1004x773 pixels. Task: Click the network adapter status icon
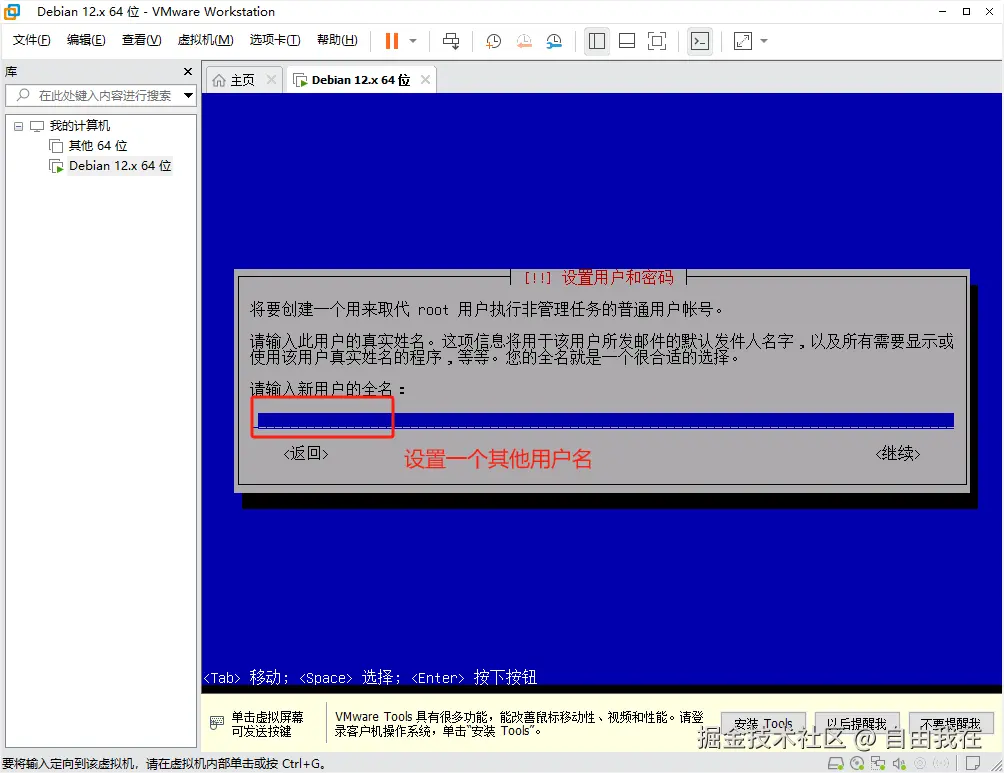coord(879,763)
